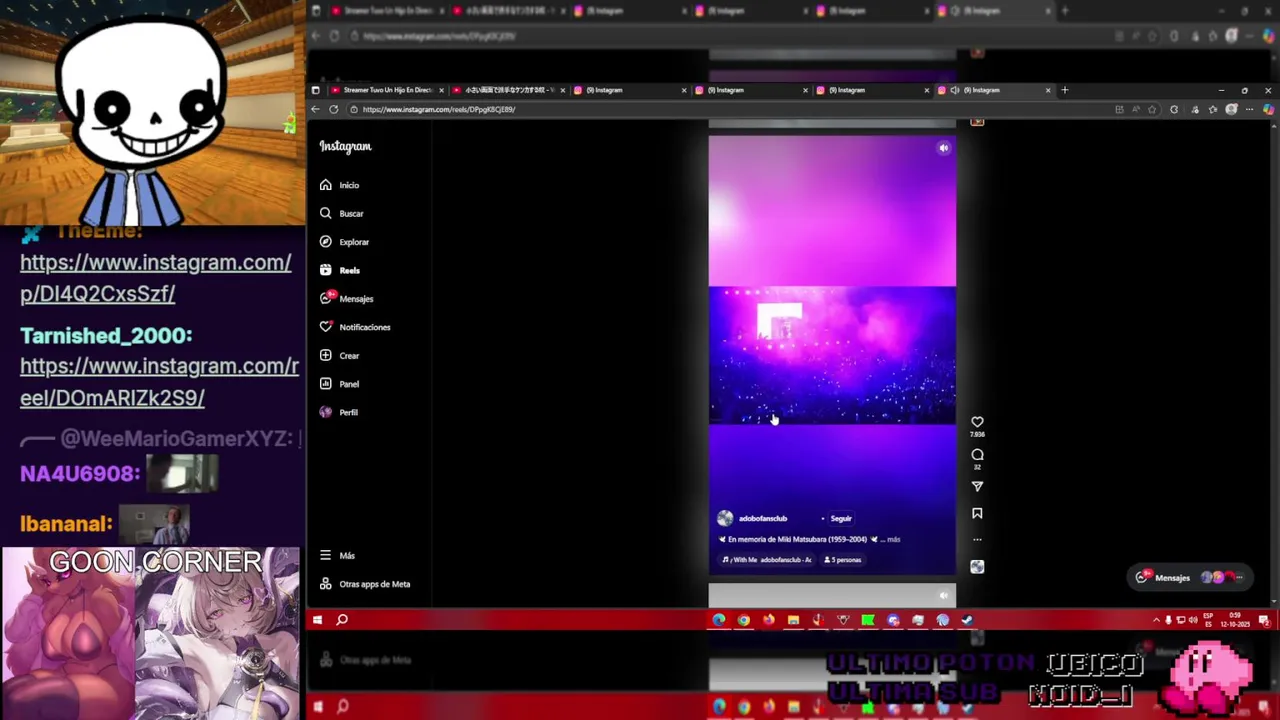Open comments on the reel
Screen dimensions: 1280x720
(977, 455)
